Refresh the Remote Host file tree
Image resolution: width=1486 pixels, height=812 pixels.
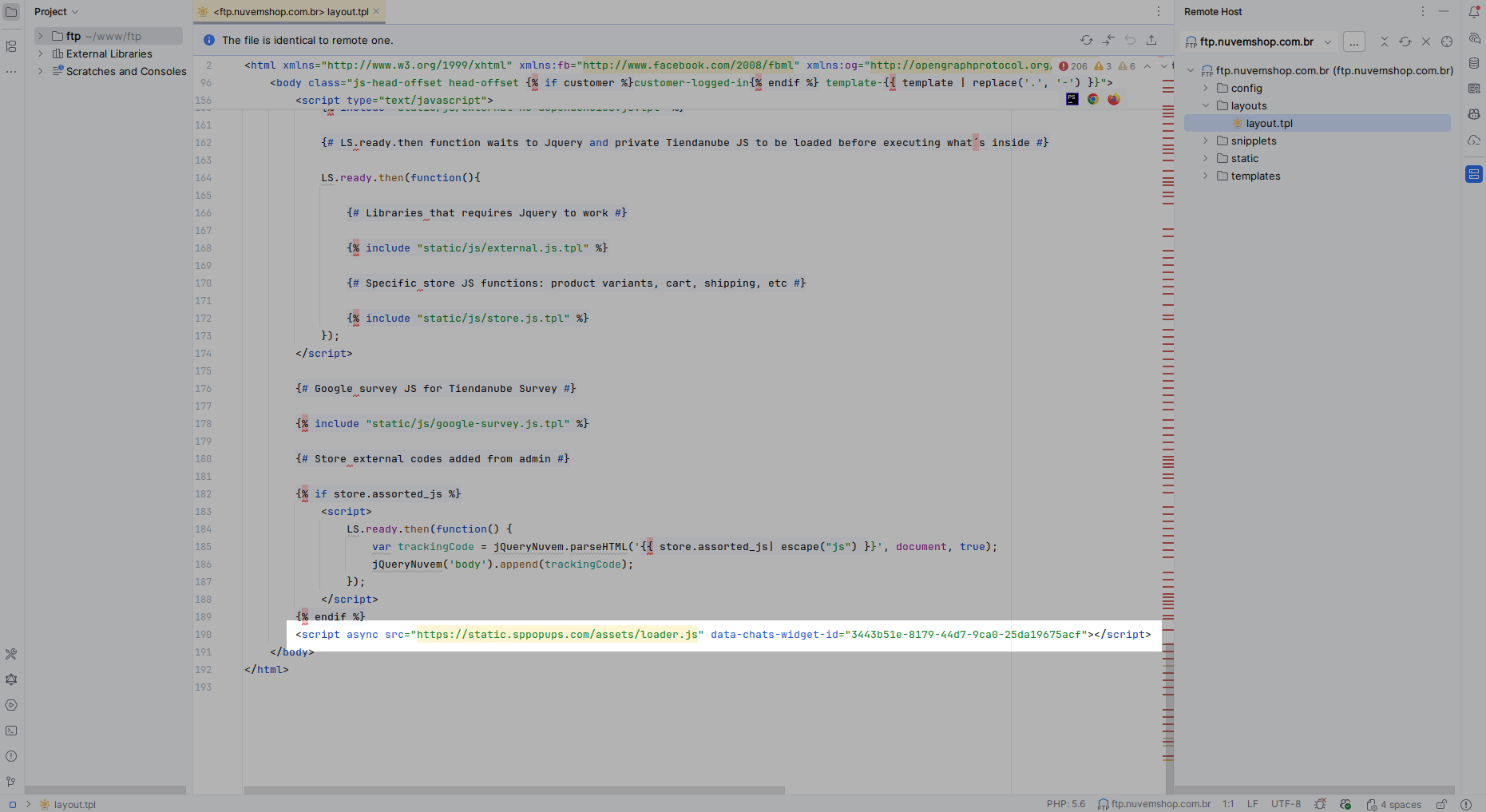(x=1405, y=42)
